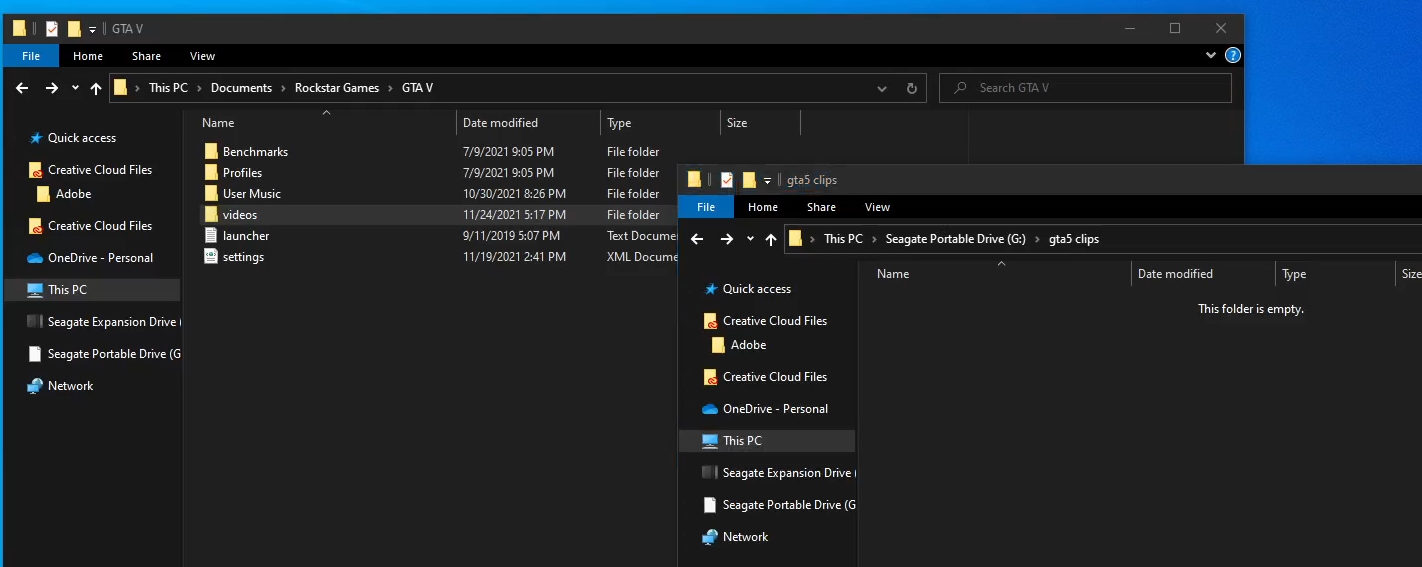Open the Home tab in gta5 clips window
This screenshot has height=567, width=1422.
click(x=763, y=207)
